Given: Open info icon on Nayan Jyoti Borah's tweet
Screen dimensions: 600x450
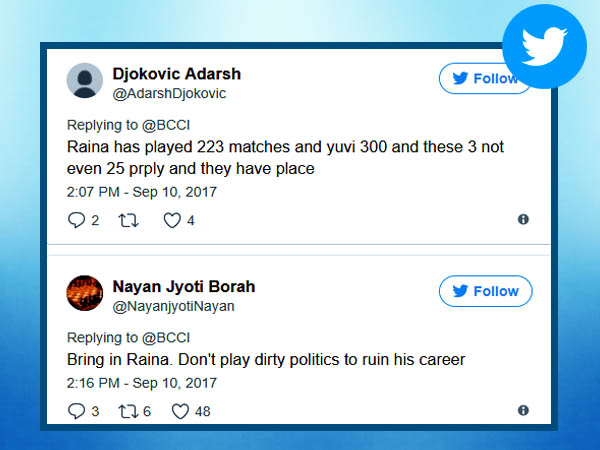Looking at the screenshot, I should 523,411.
